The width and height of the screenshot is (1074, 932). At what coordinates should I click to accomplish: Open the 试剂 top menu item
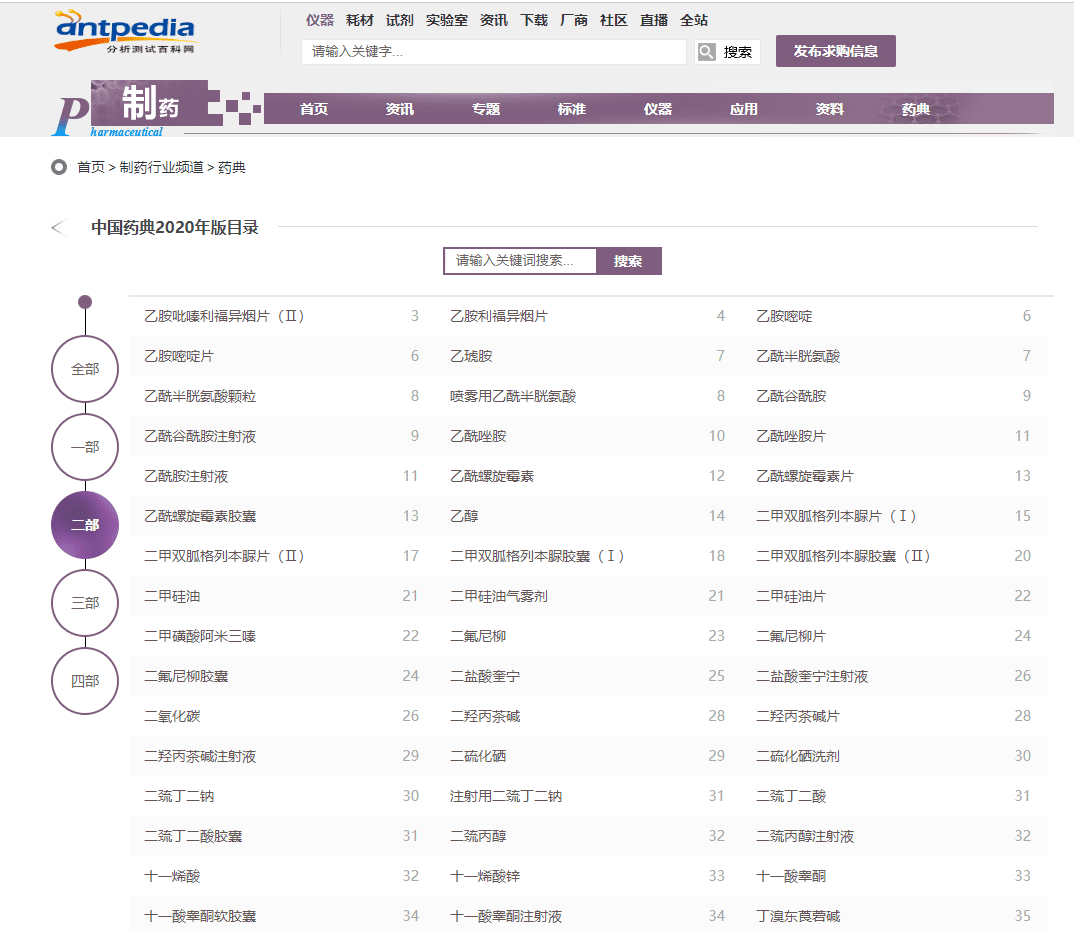(399, 20)
